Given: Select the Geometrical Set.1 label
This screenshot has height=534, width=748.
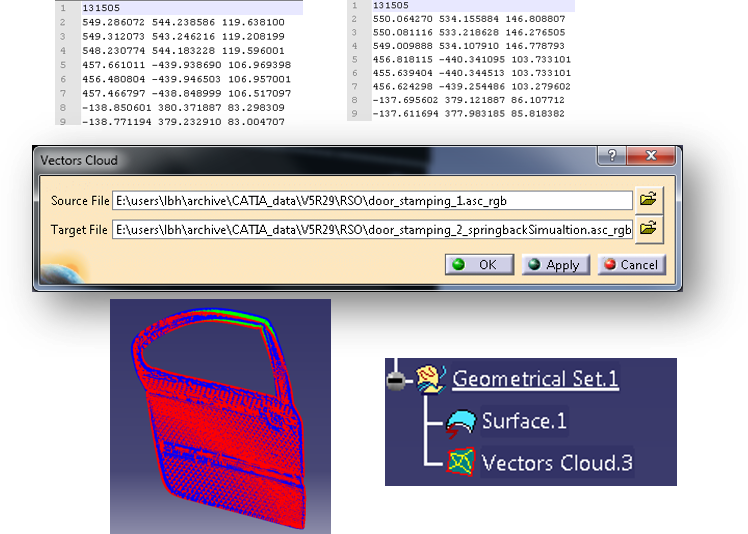Looking at the screenshot, I should pos(535,380).
